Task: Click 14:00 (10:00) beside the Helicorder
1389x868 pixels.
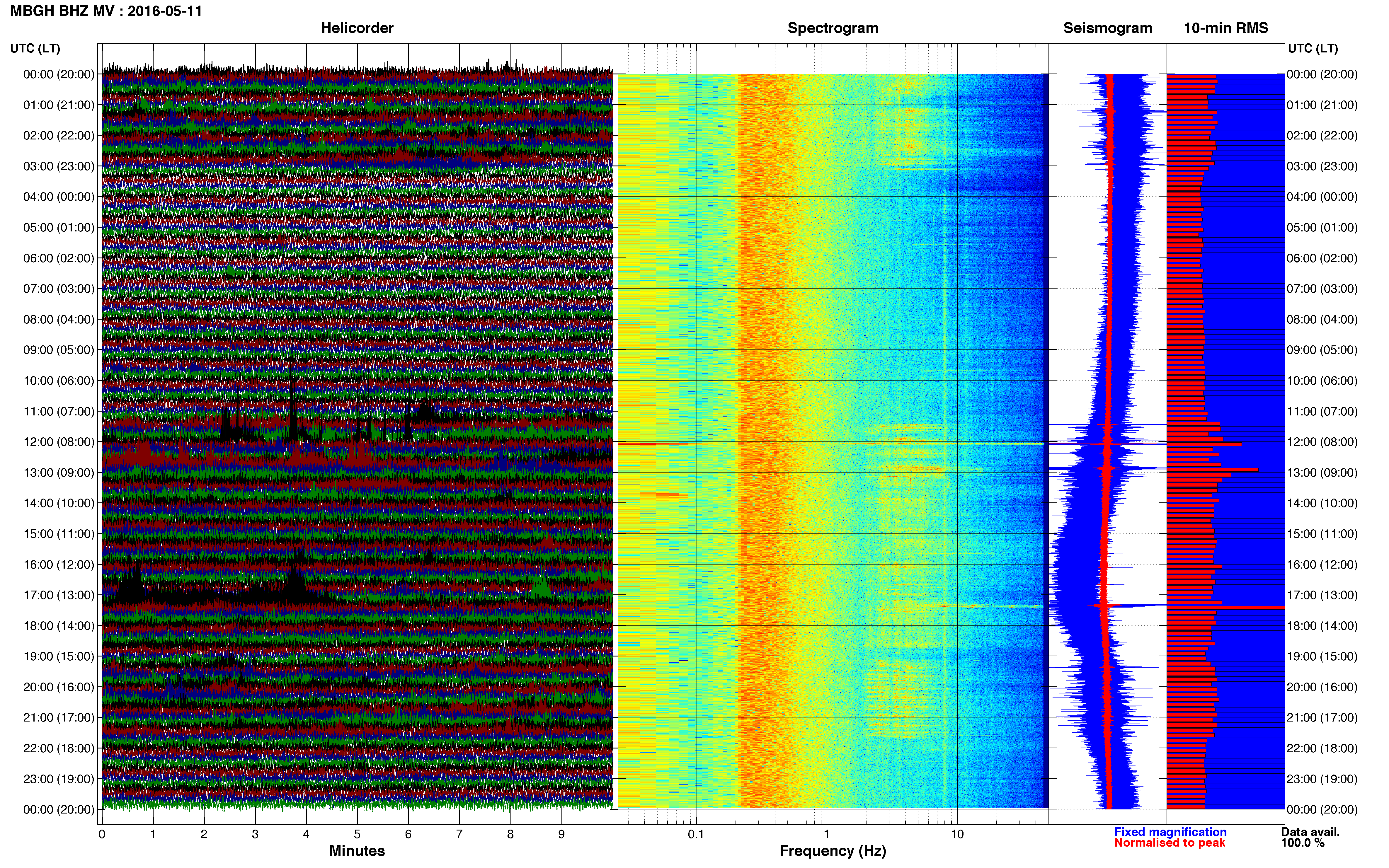Action: coord(59,504)
